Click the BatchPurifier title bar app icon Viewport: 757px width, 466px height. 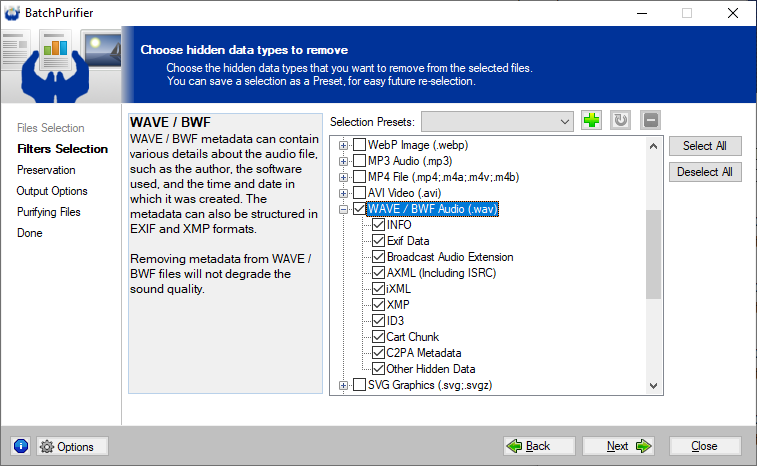(12, 13)
